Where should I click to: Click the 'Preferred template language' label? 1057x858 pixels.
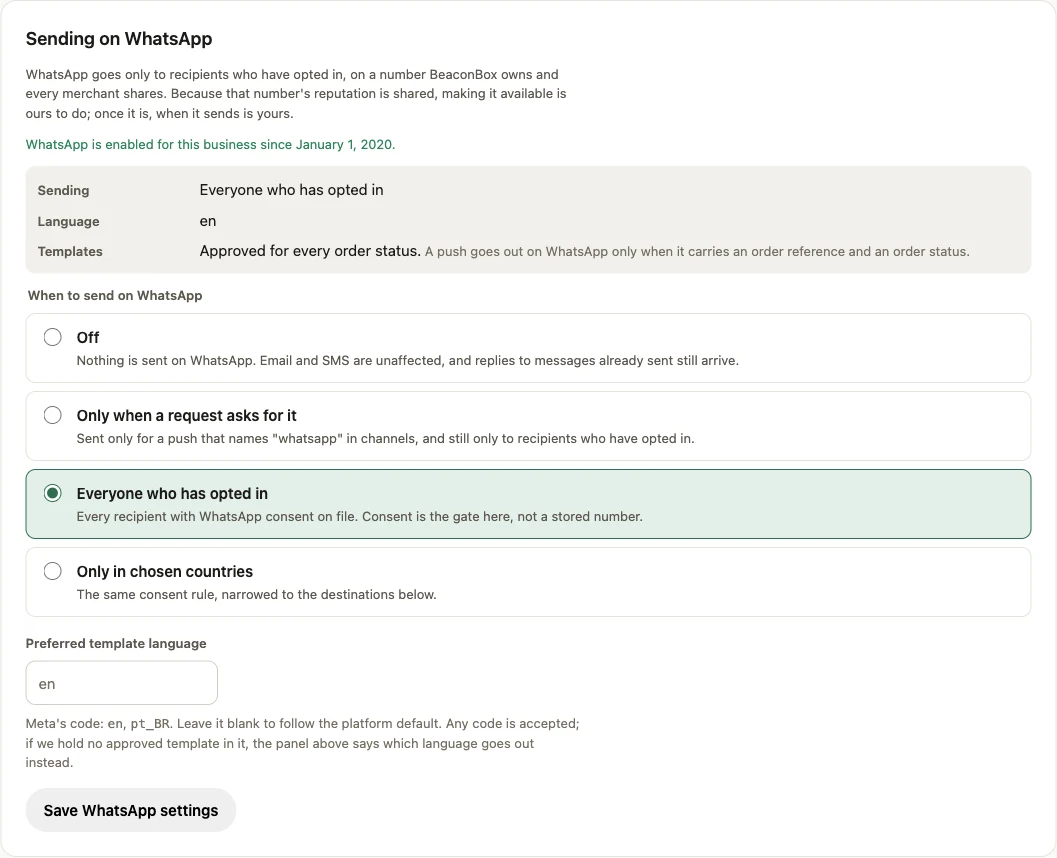click(116, 644)
